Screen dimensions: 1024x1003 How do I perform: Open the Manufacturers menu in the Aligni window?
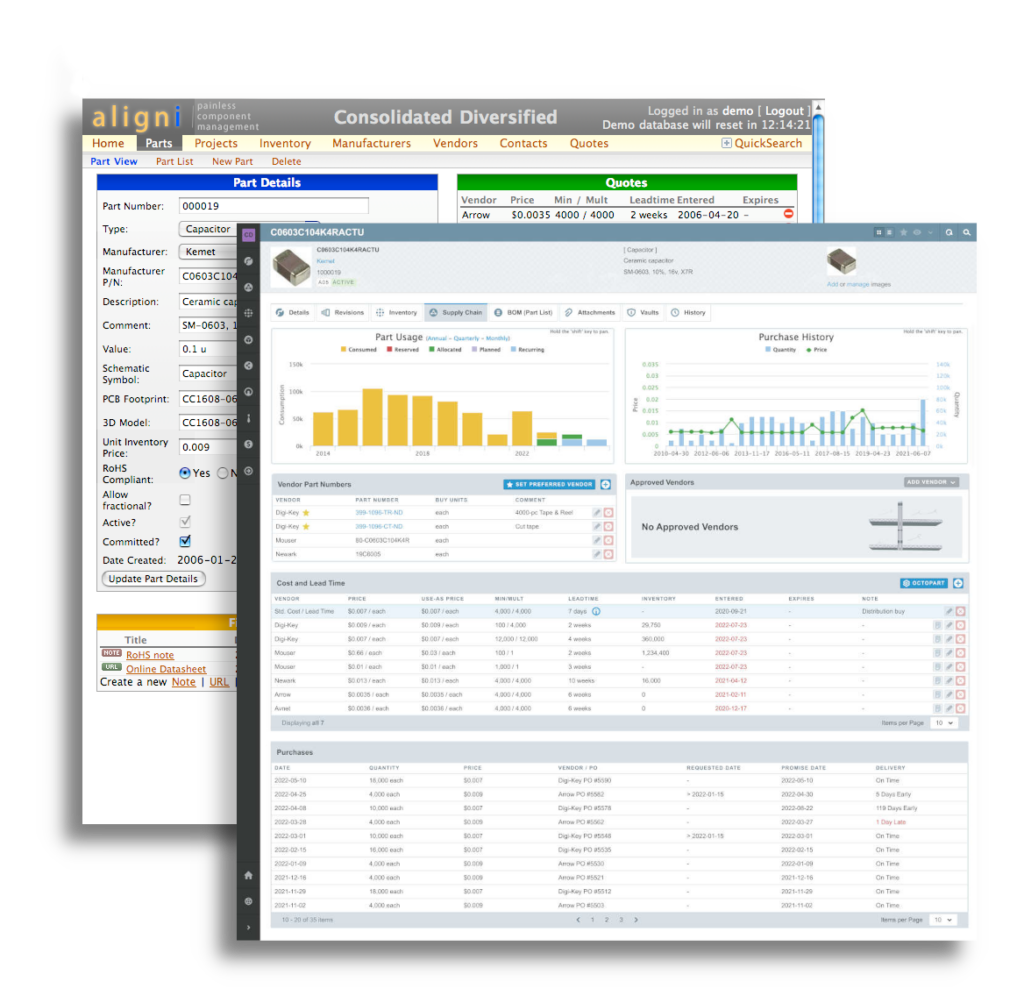tap(372, 144)
